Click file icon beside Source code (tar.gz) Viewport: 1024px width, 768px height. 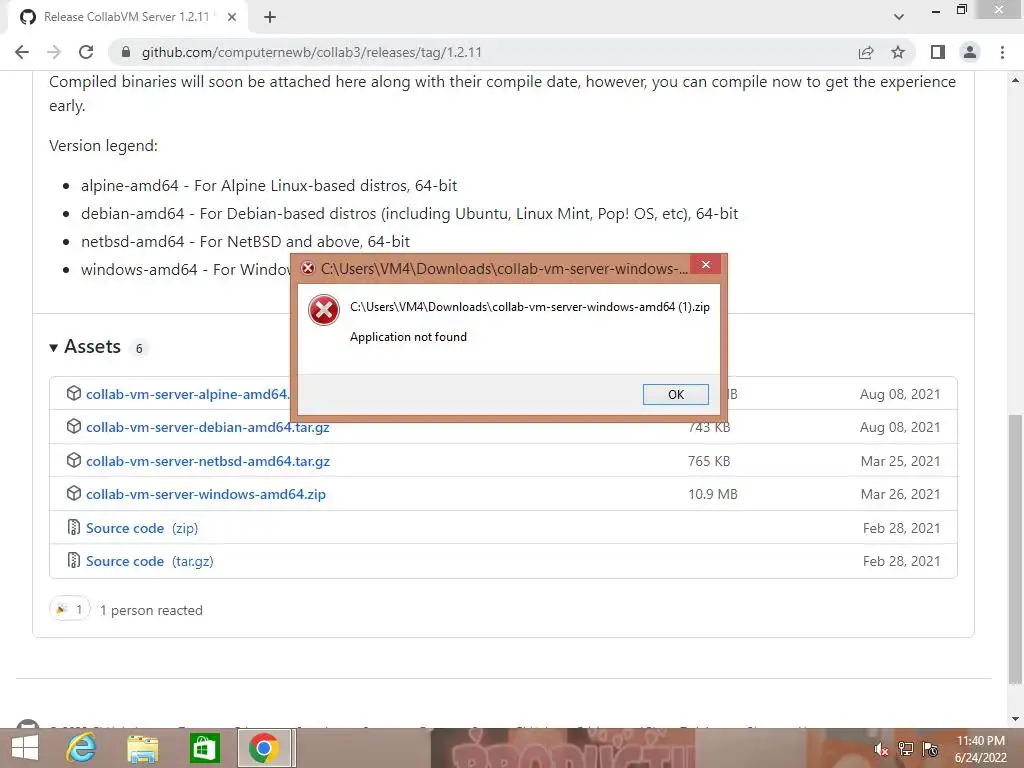[74, 560]
